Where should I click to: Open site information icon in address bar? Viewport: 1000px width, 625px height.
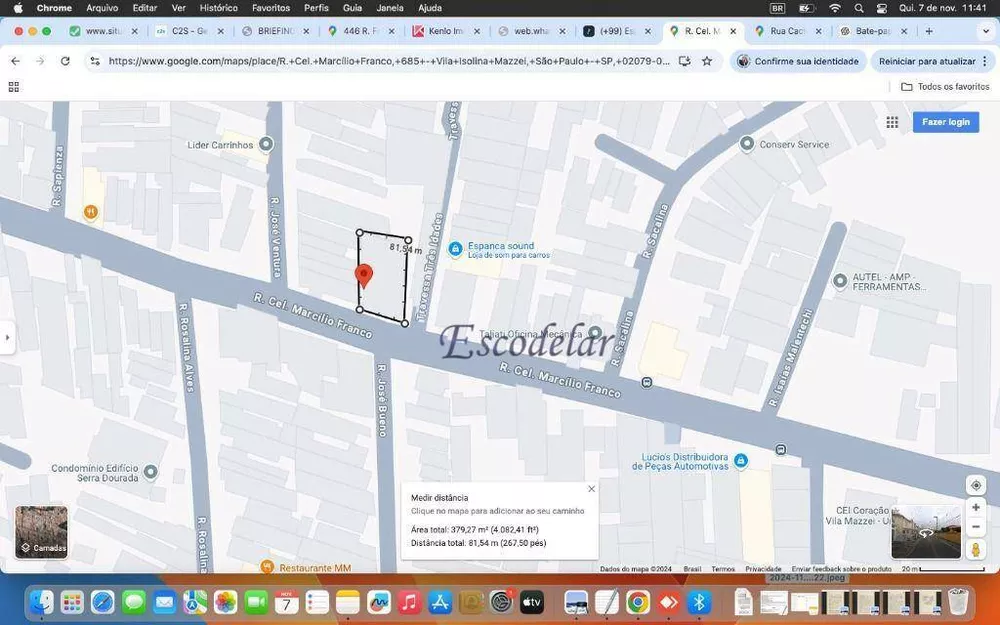tap(95, 61)
